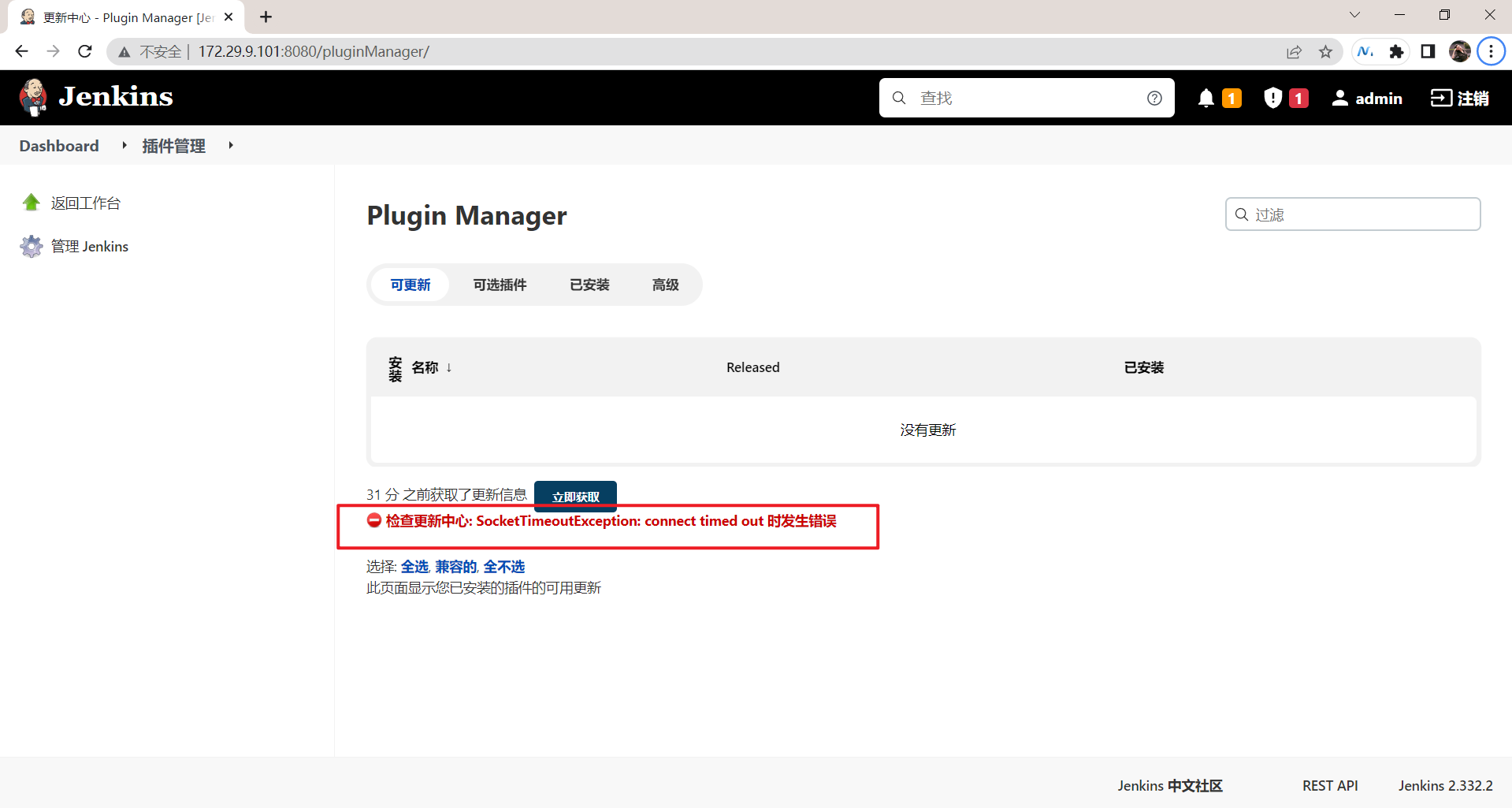Click the Released column header

click(753, 367)
